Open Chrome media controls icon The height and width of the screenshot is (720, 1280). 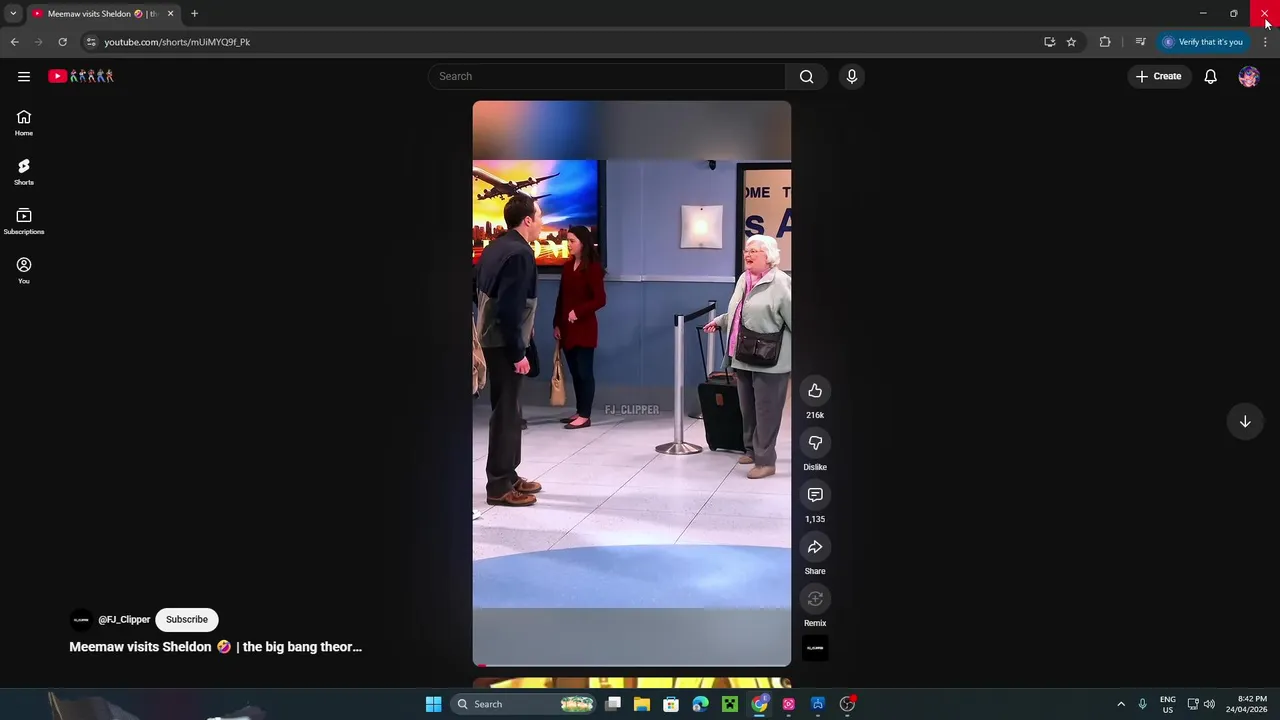pyautogui.click(x=1140, y=42)
